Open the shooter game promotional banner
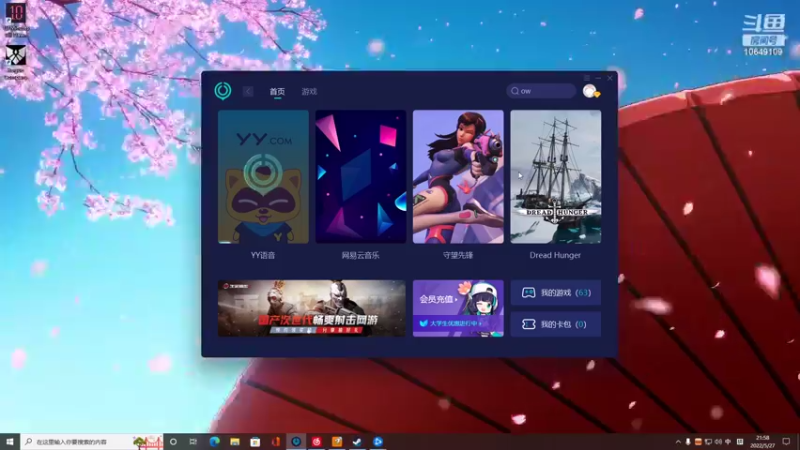Image resolution: width=800 pixels, height=450 pixels. click(312, 308)
